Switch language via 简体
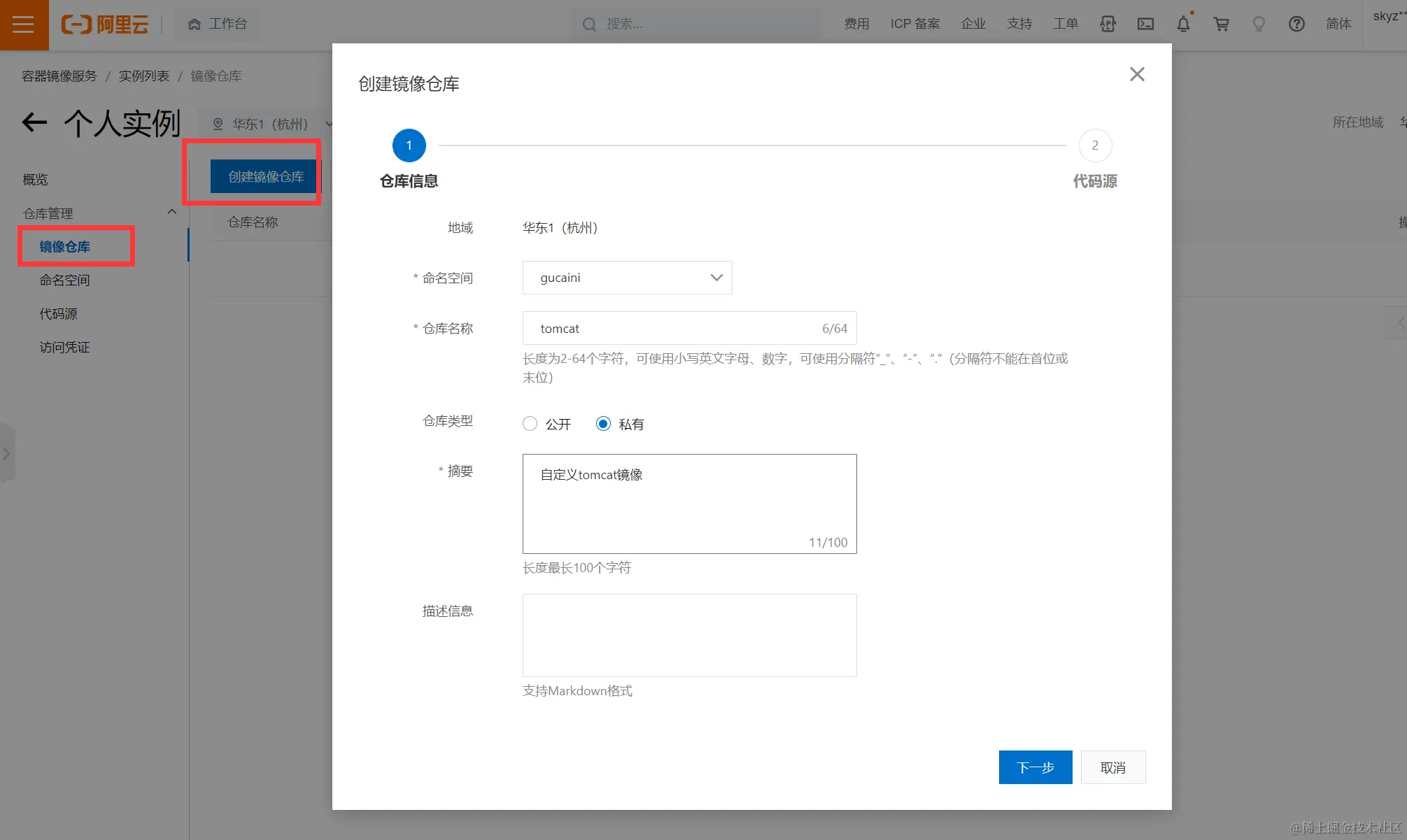The height and width of the screenshot is (840, 1407). (1338, 24)
